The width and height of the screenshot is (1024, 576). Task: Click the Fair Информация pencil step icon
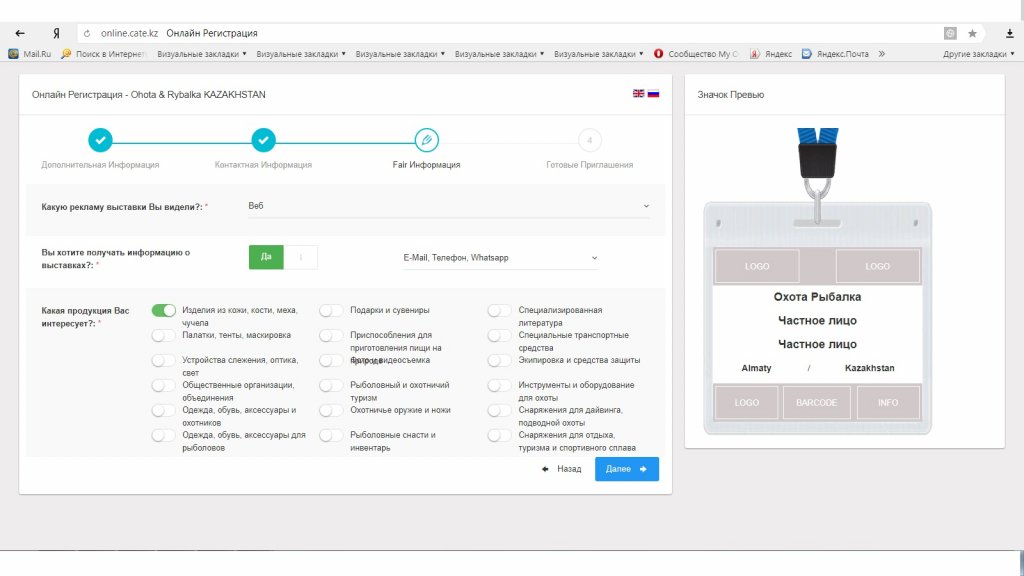426,140
